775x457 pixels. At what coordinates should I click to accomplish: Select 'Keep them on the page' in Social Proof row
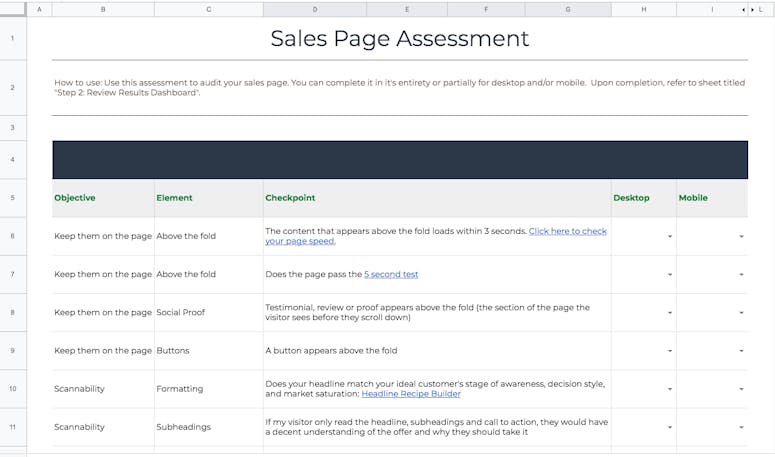point(103,312)
